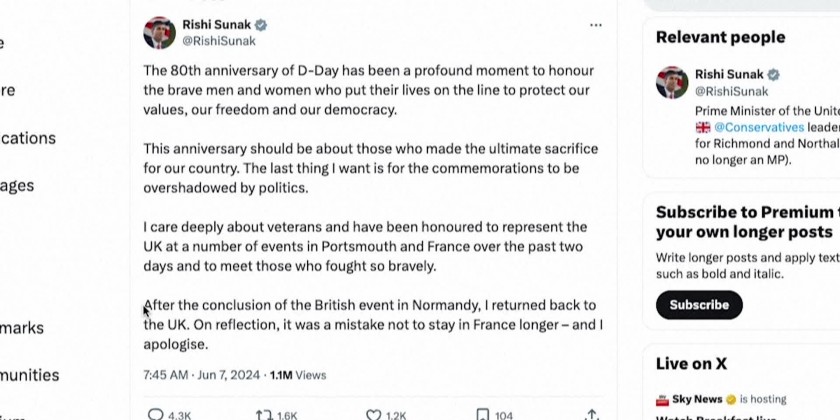Image resolution: width=840 pixels, height=420 pixels.
Task: Bookmark the post with 104 bookmarks
Action: point(483,414)
